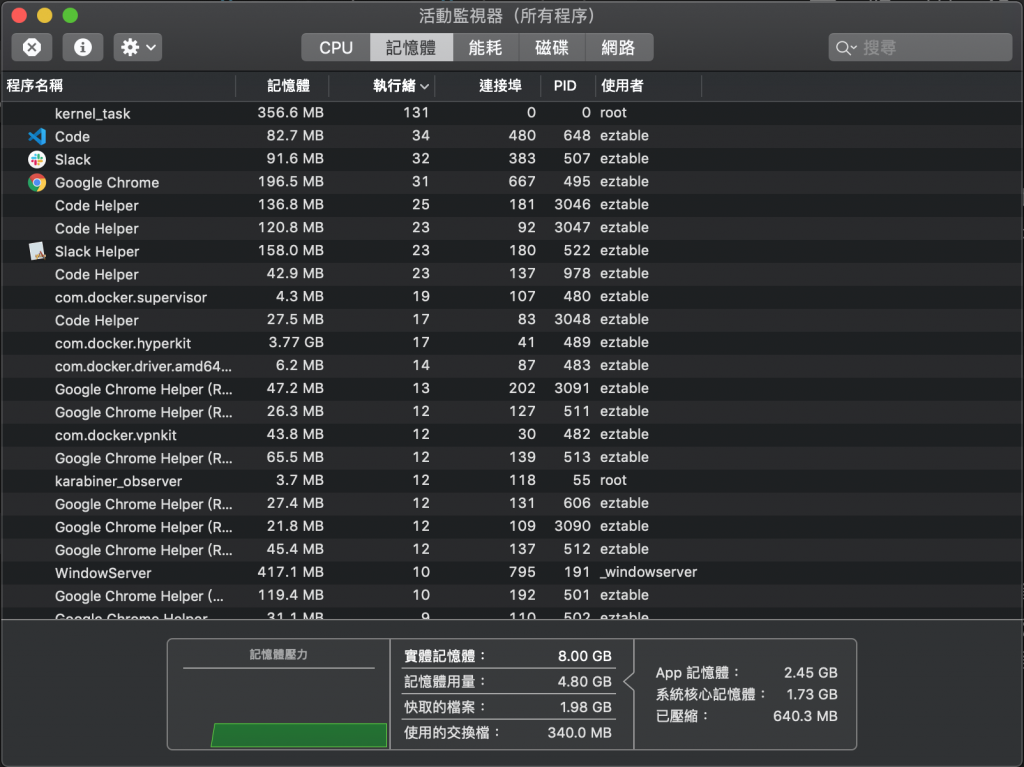
Task: Select Code Helper with PID 978
Action: pos(512,274)
